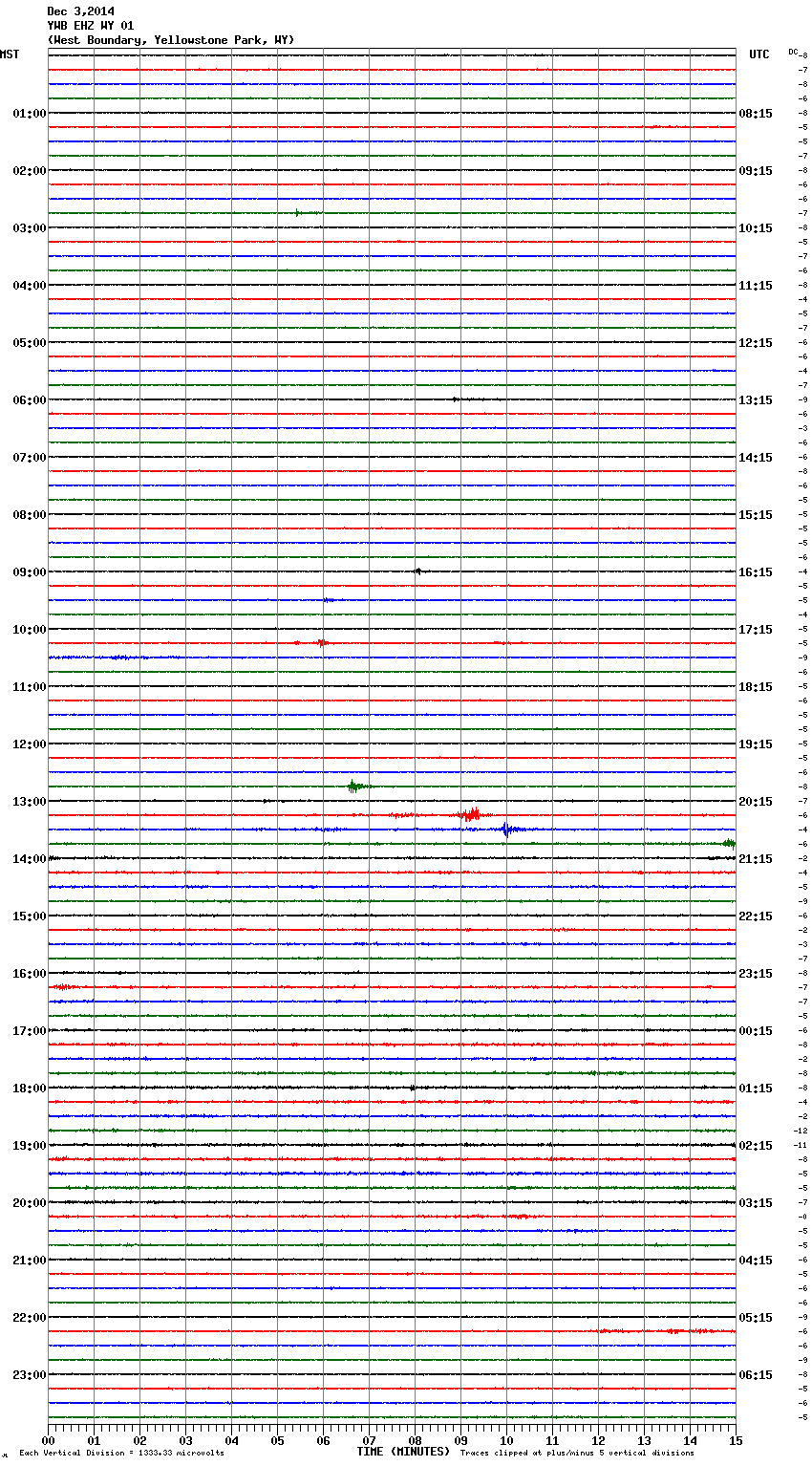Select the MST time label "04:00"
Viewport: 812px width, 1466px height.
tap(30, 286)
